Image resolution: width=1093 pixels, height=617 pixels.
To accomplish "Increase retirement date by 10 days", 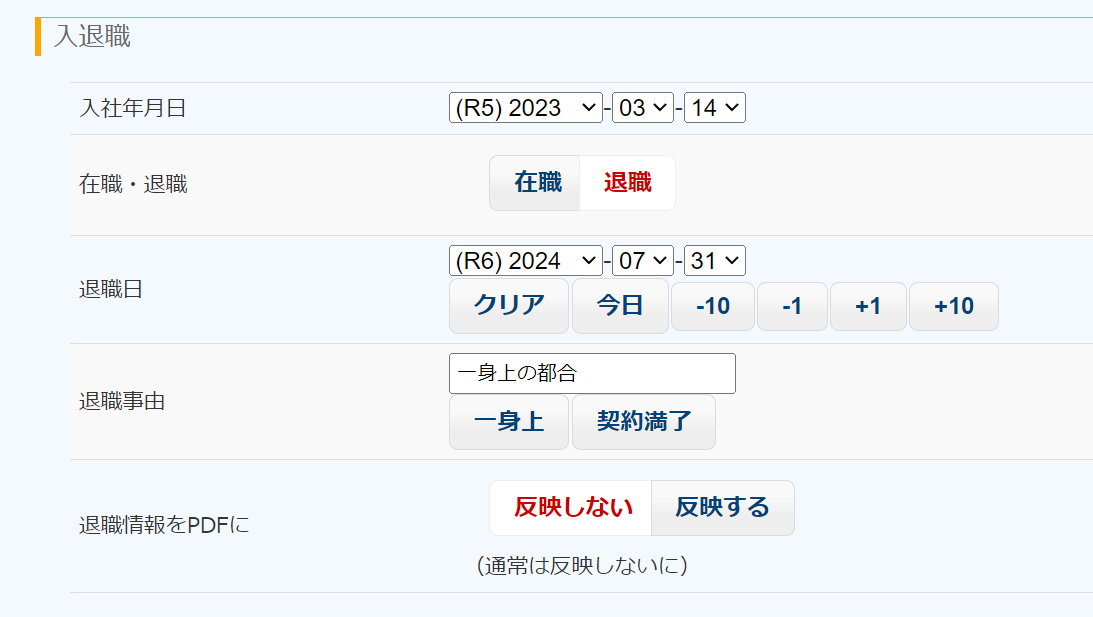I will tap(953, 307).
